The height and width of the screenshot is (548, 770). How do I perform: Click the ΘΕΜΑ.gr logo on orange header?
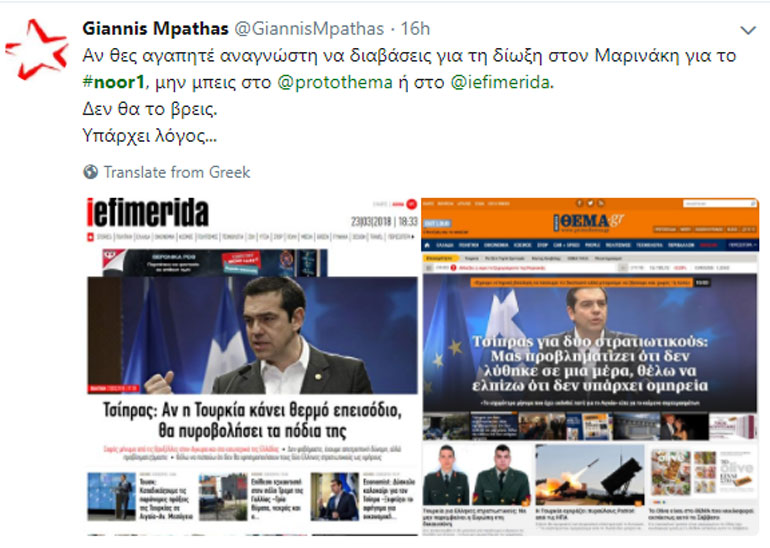tap(589, 222)
